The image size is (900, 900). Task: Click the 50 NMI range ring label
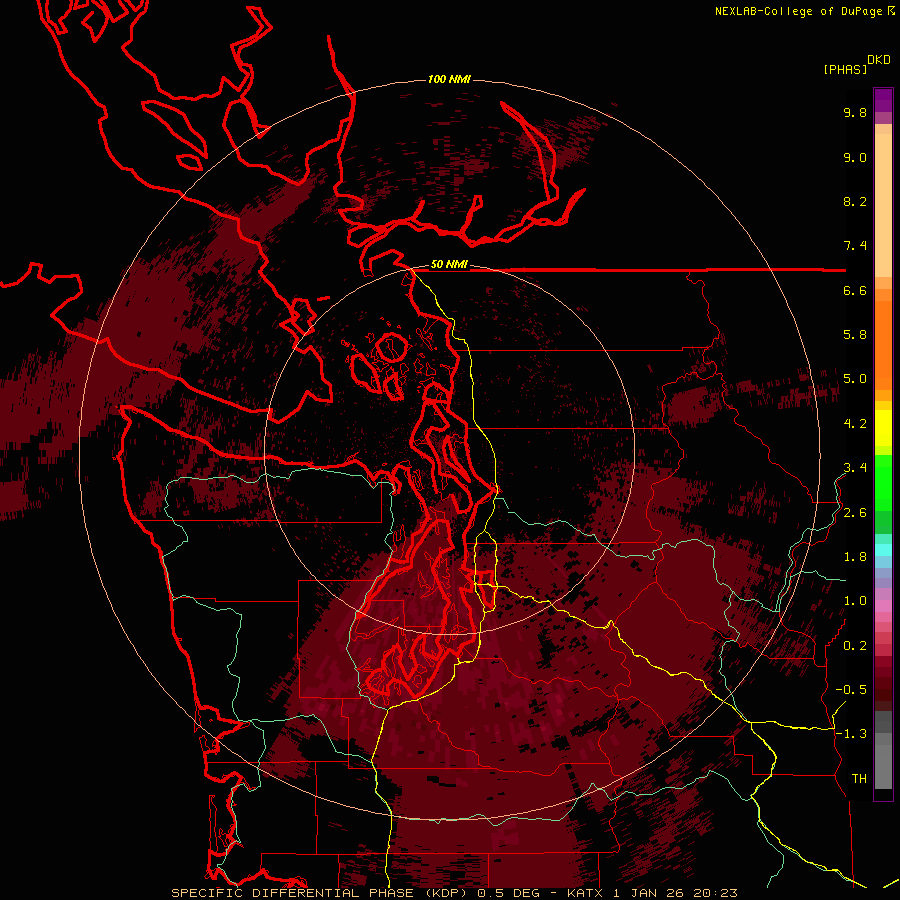449,265
